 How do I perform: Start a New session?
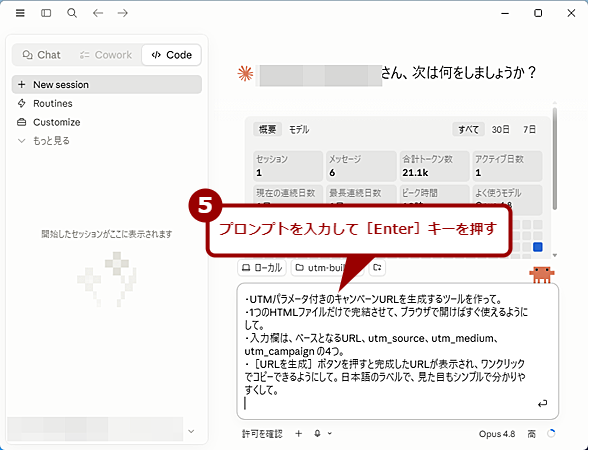pyautogui.click(x=107, y=84)
